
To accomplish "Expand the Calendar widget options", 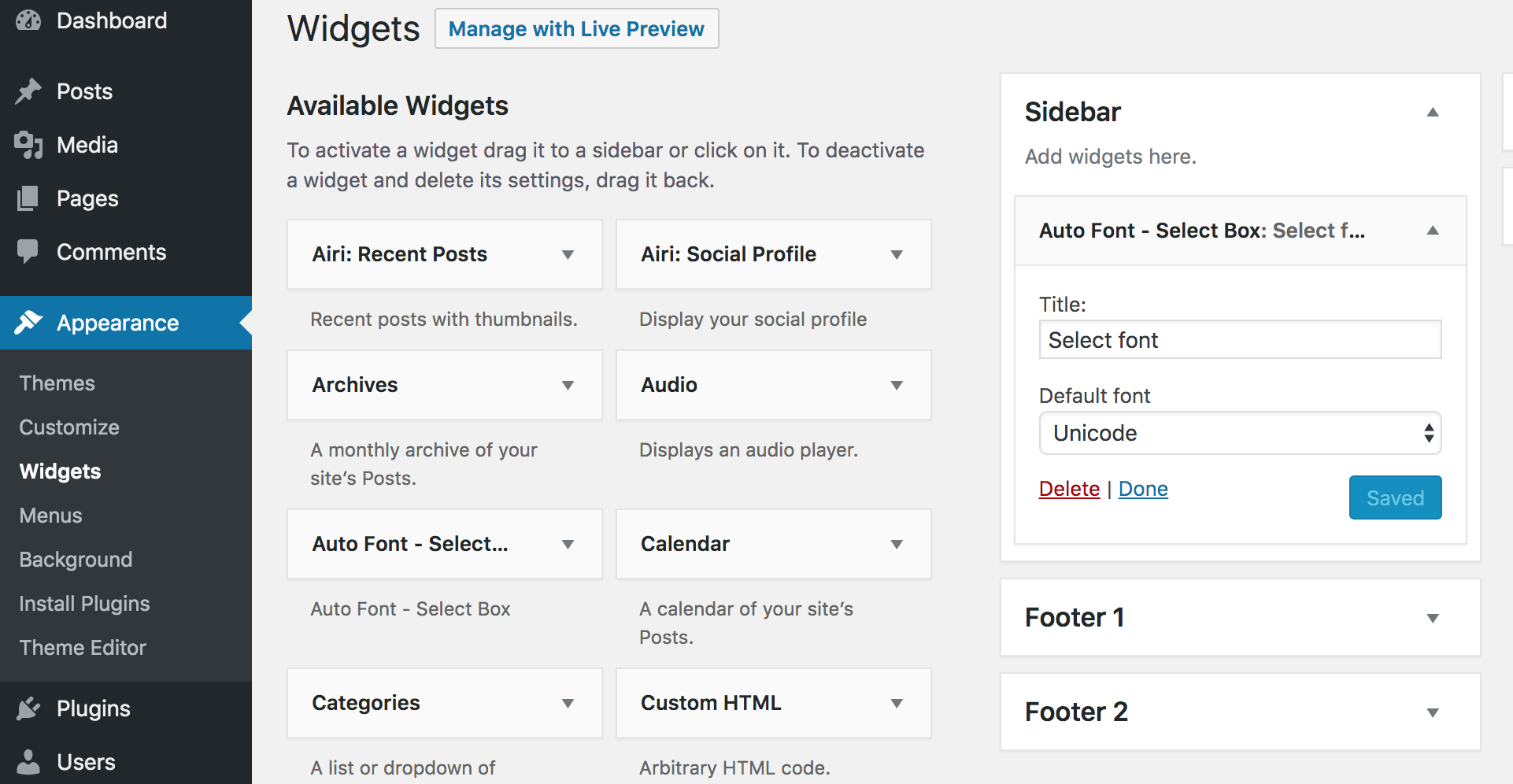I will (x=897, y=544).
